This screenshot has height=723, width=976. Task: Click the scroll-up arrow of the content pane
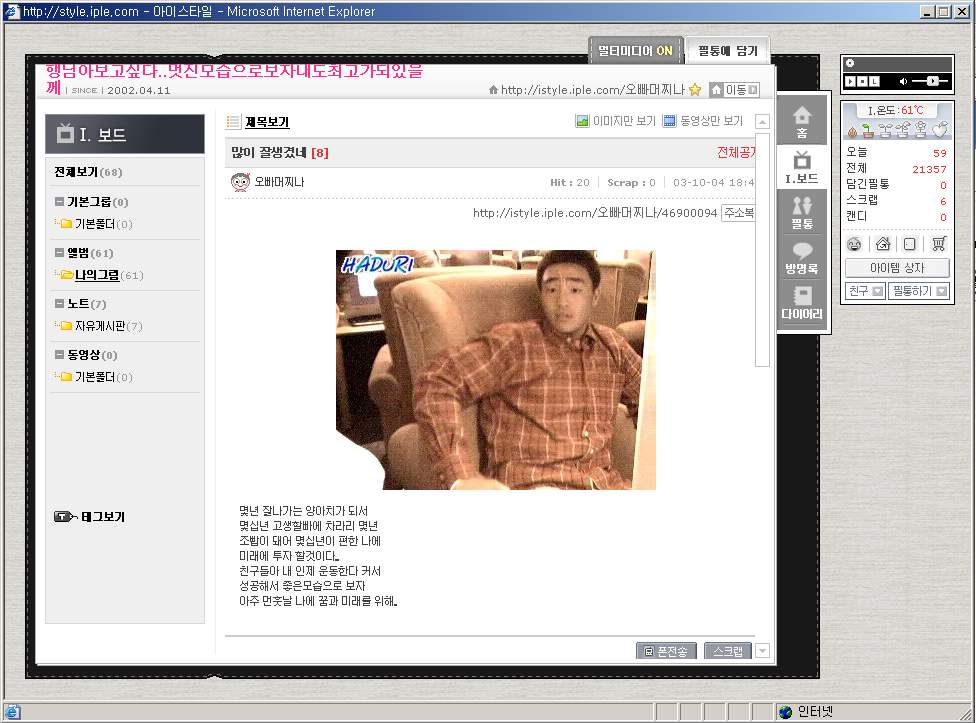762,121
